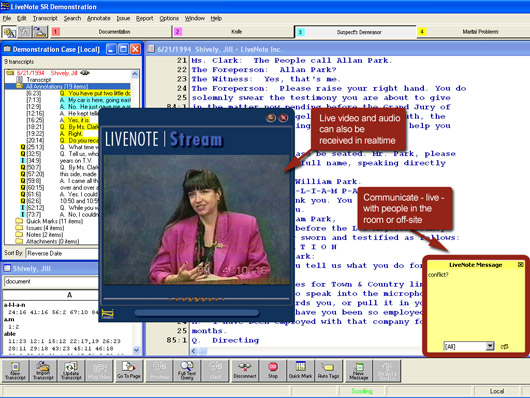The height and width of the screenshot is (398, 530).
Task: Click the Import Transcript toolbar button
Action: click(x=43, y=371)
